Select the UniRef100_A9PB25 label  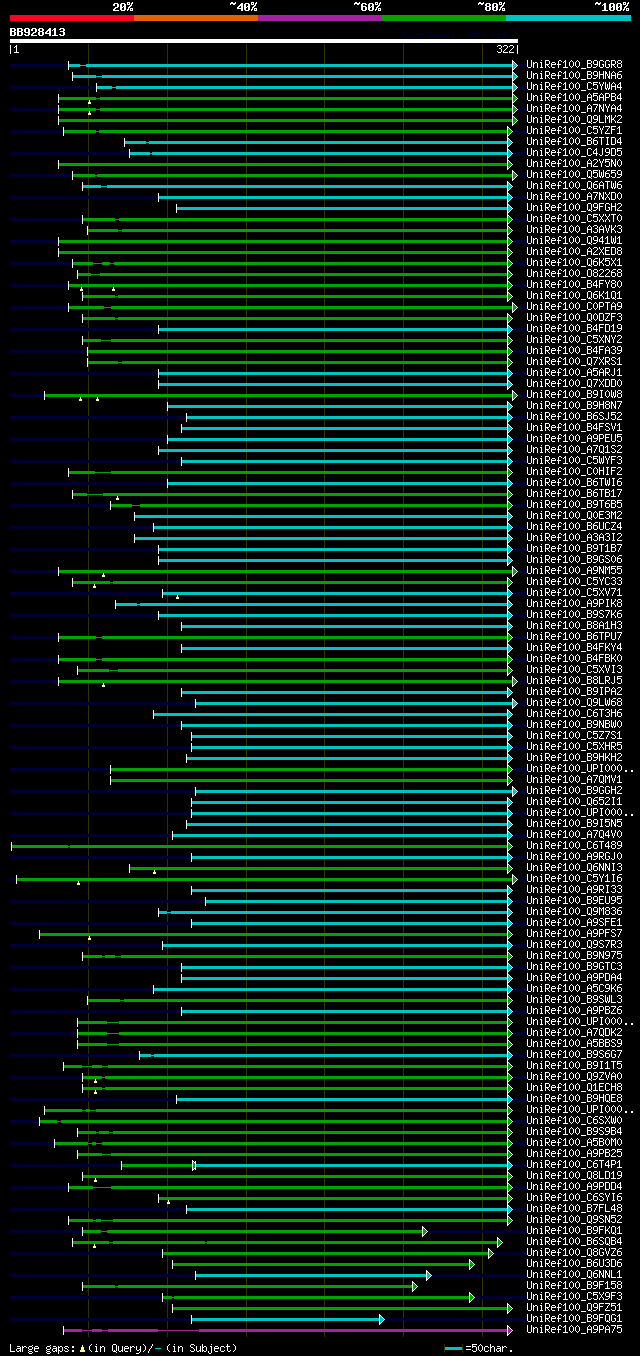click(x=574, y=1153)
